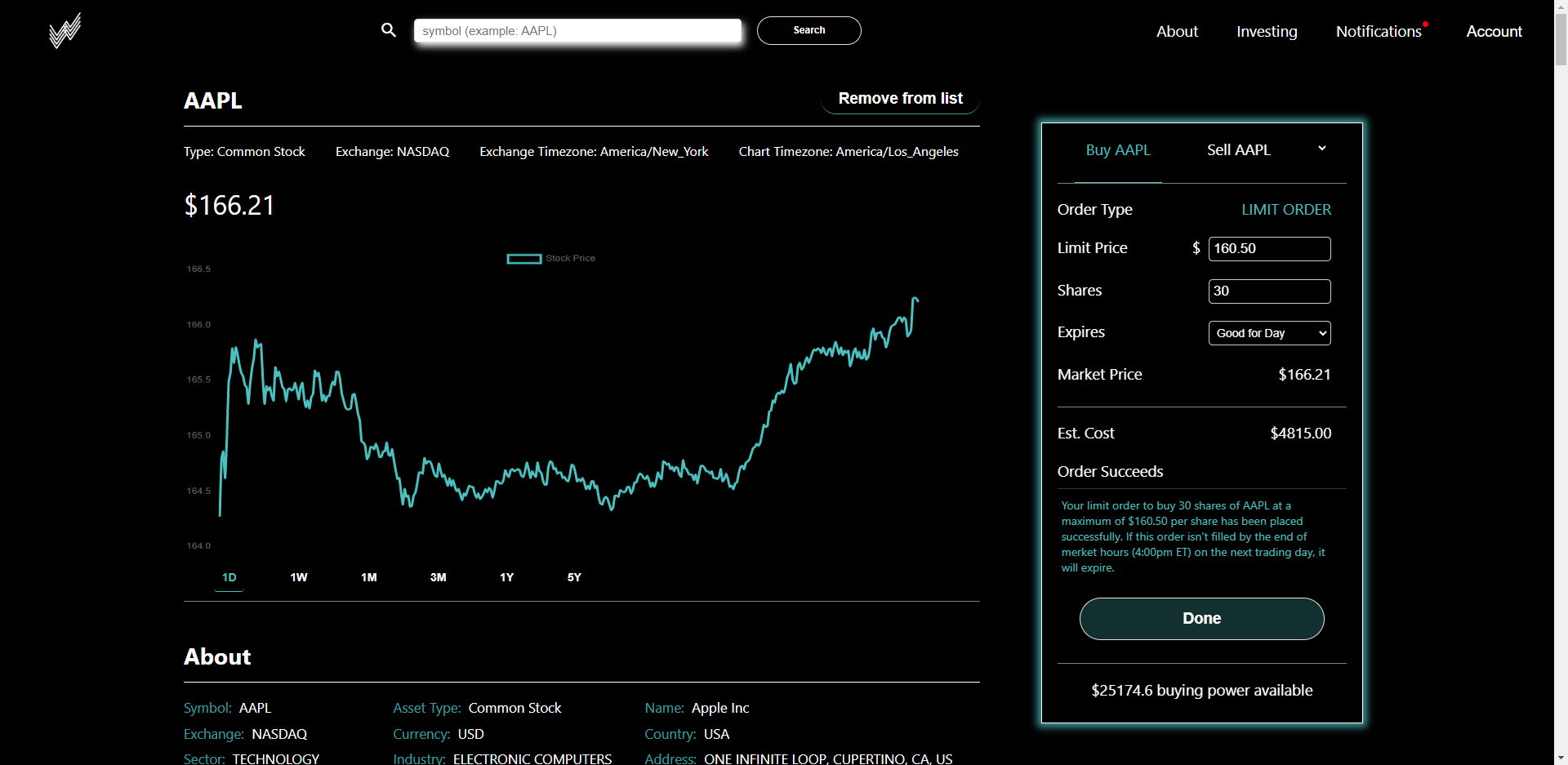1568x765 pixels.
Task: Click the Order Succeeds status text
Action: (x=1110, y=472)
